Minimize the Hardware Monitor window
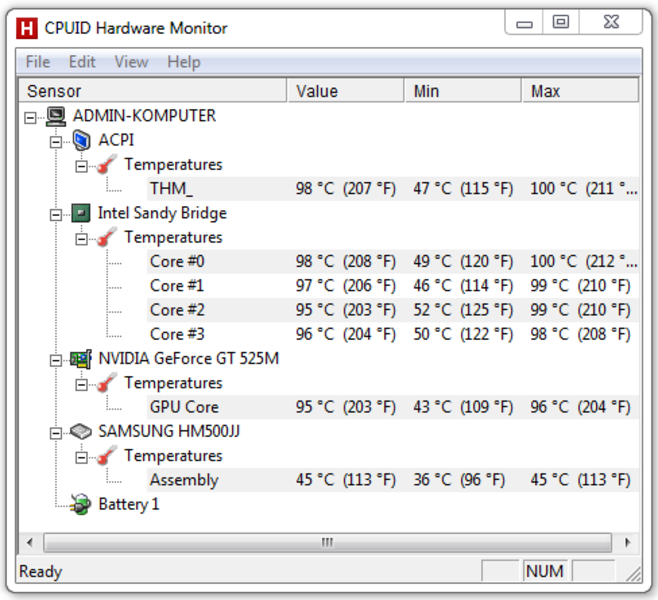The width and height of the screenshot is (658, 600). 524,23
